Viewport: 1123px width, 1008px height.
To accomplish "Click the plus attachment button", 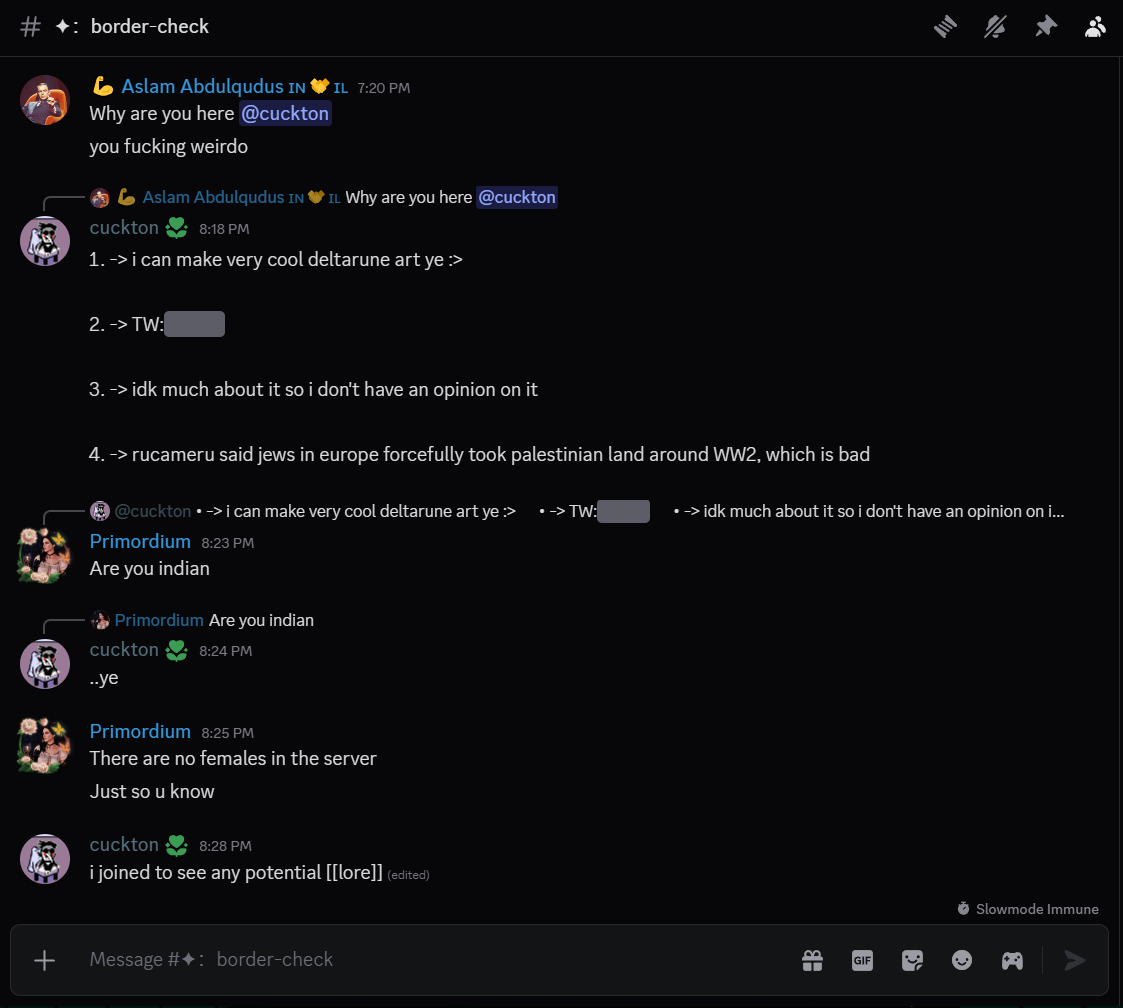I will (45, 960).
